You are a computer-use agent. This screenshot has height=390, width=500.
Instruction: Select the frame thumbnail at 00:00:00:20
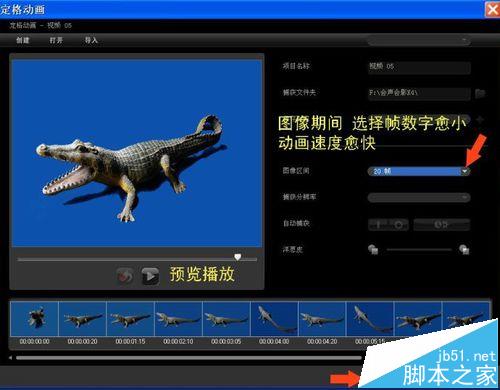[82, 318]
